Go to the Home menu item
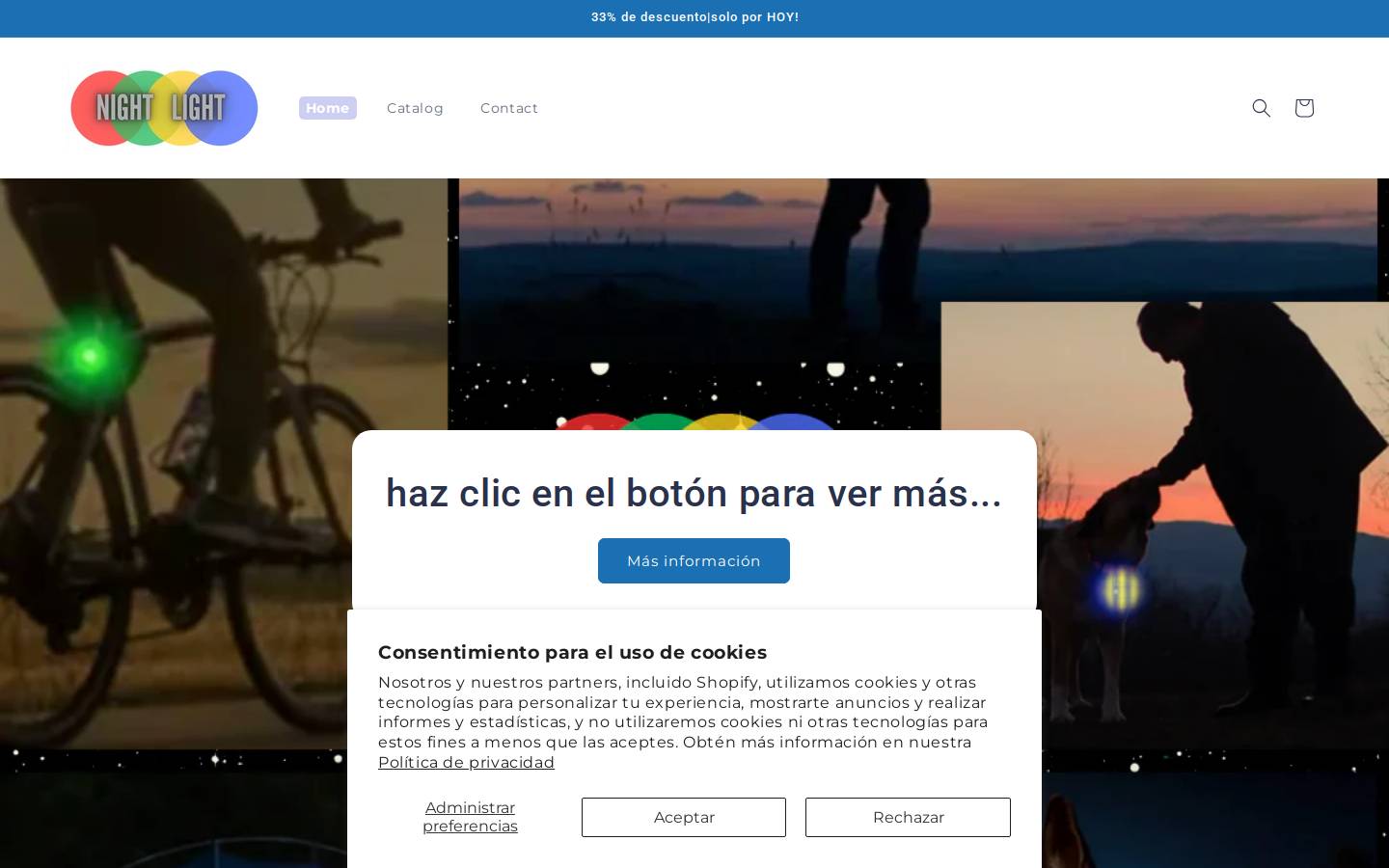1389x868 pixels. [x=328, y=108]
